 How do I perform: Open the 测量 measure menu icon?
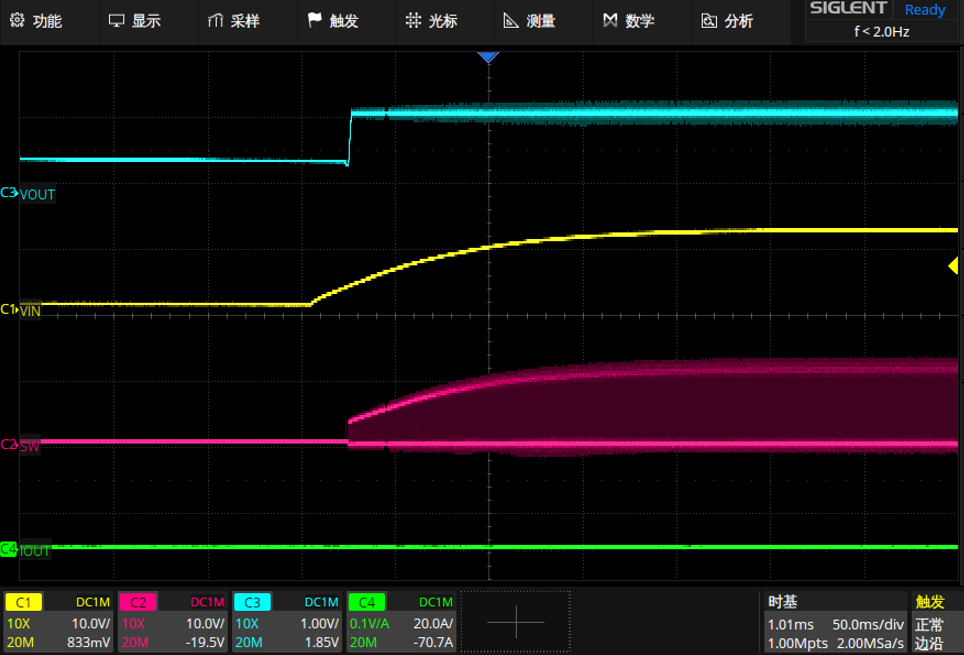(x=511, y=20)
